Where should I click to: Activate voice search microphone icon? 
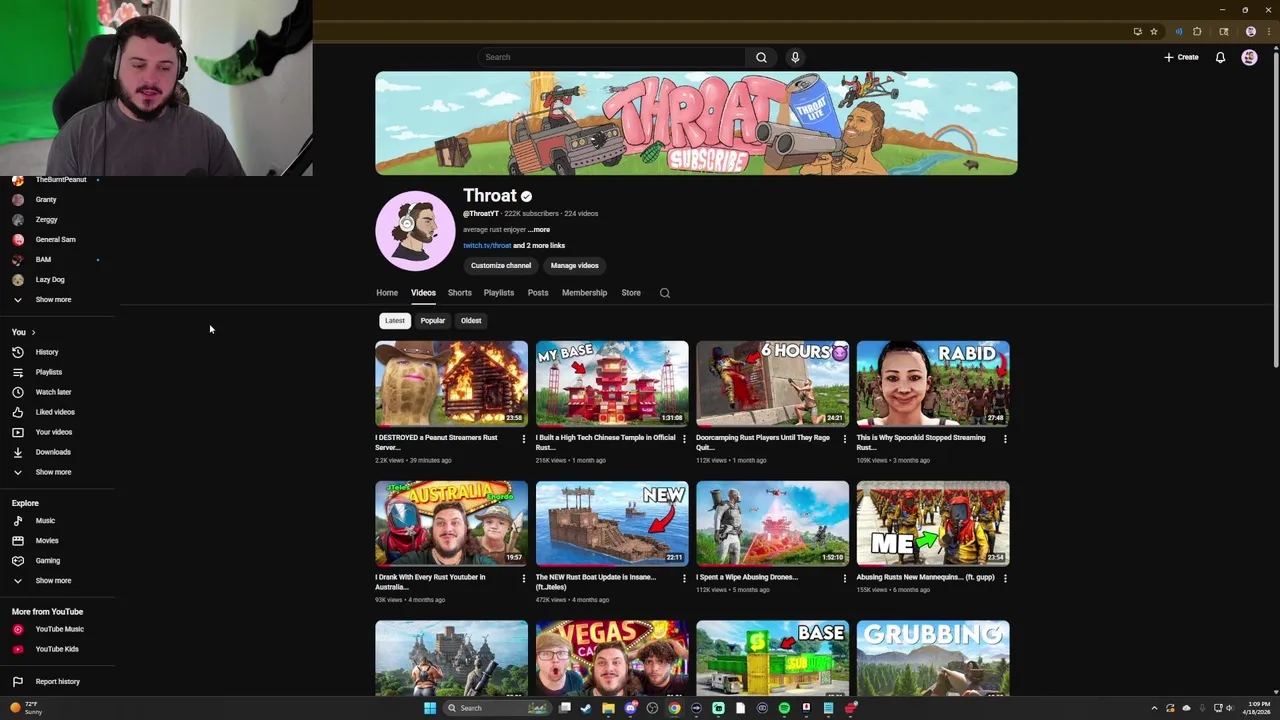pyautogui.click(x=795, y=57)
